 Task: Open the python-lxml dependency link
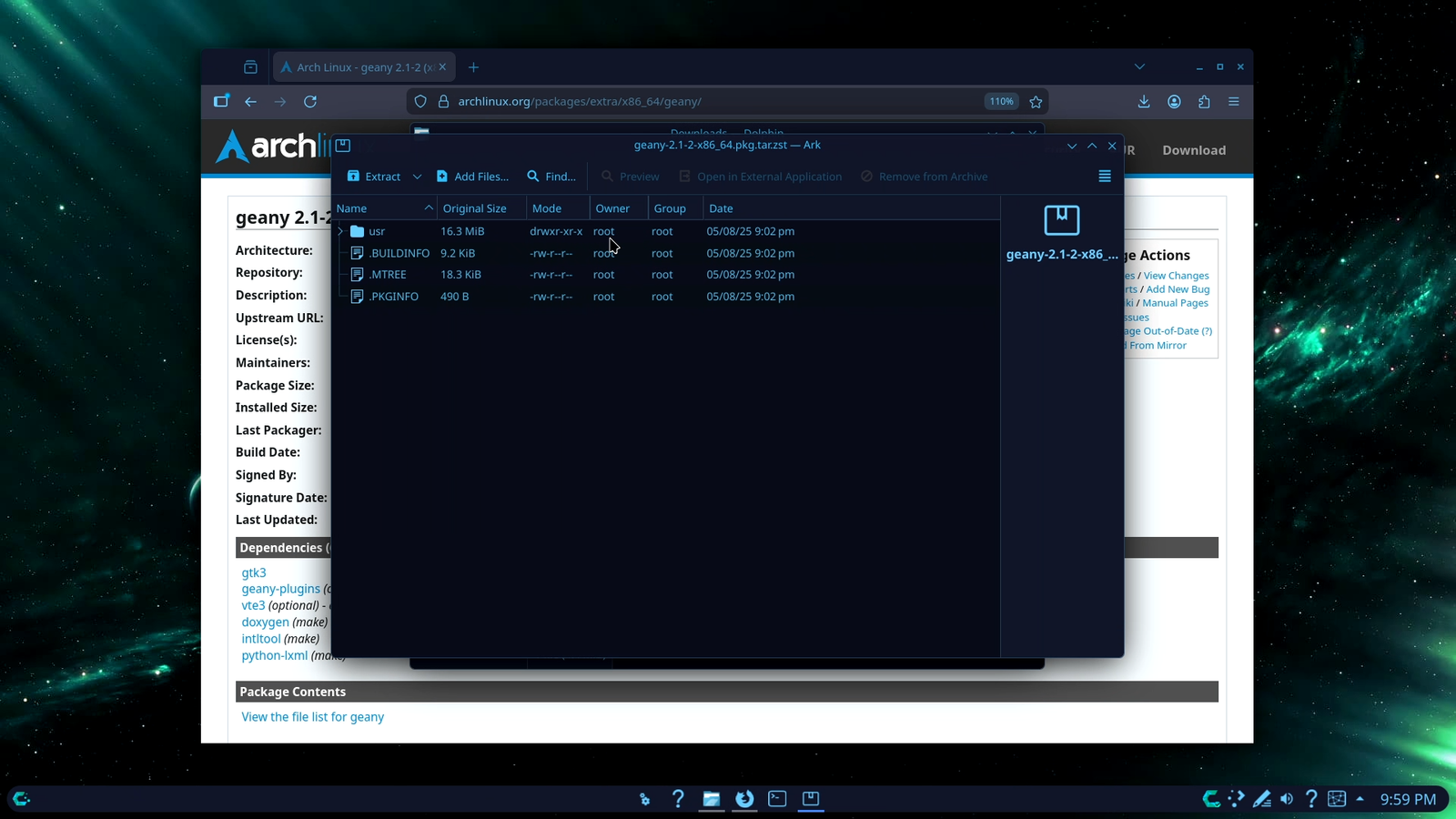274,655
